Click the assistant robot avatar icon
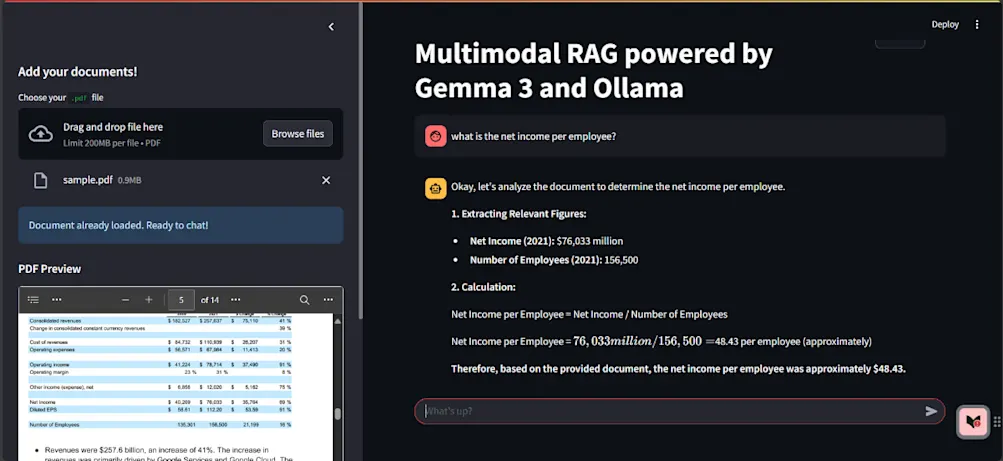Viewport: 1003px width, 461px height. pos(436,189)
